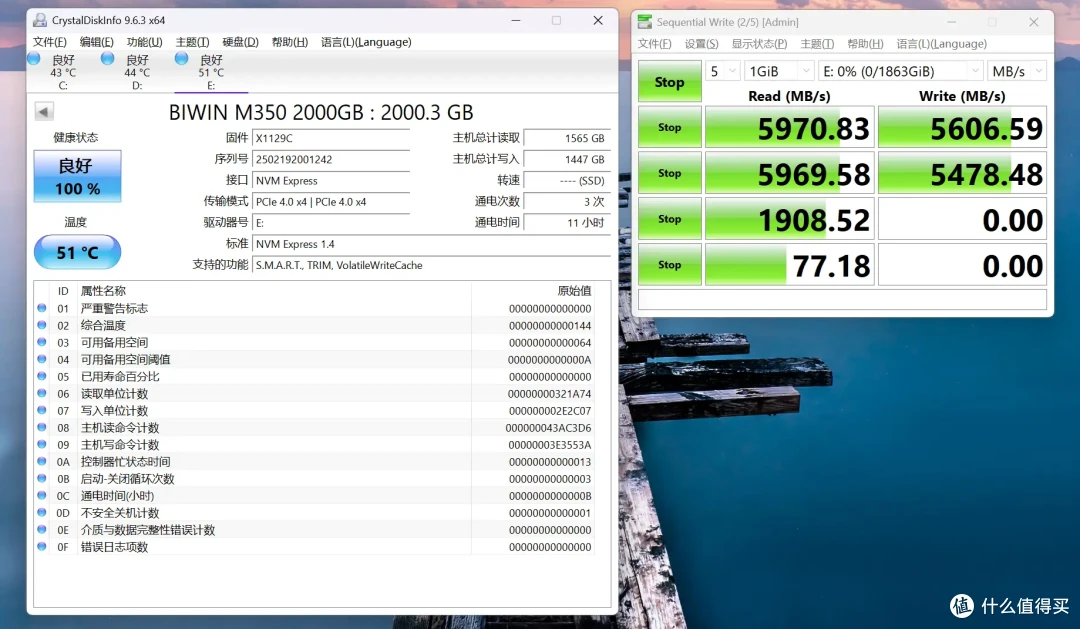Open the drive selector showing E: 0% (0/1863GiB)
Viewport: 1080px width, 629px height.
901,71
